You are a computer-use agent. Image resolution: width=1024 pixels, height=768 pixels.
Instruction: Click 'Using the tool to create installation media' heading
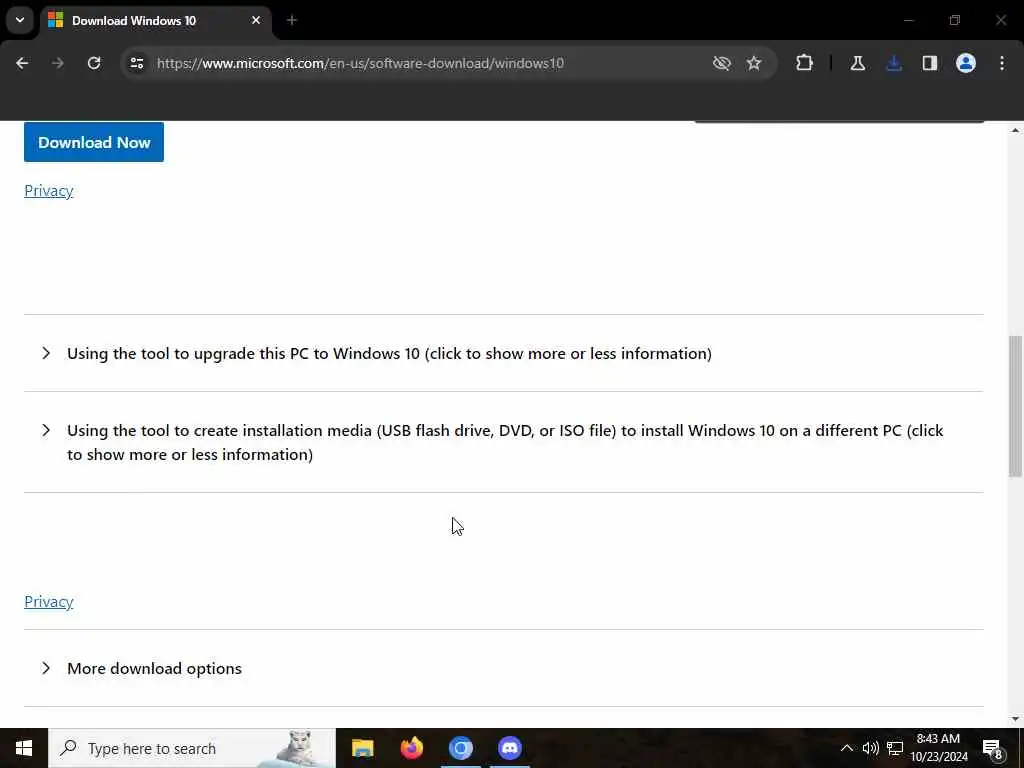(505, 442)
